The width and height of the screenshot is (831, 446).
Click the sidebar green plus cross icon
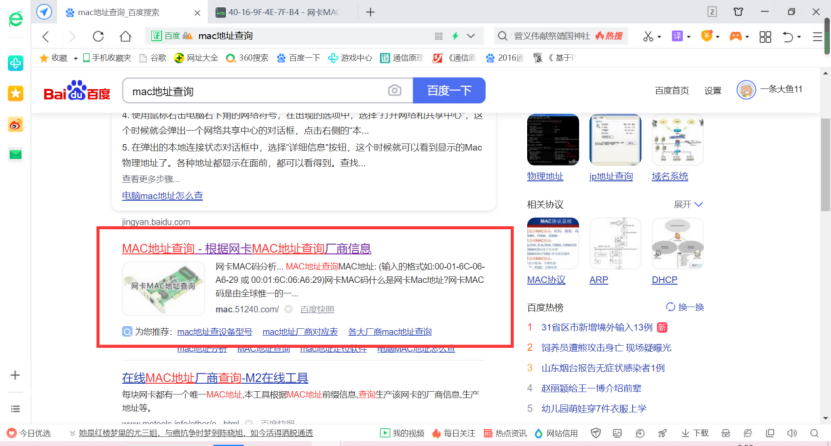15,63
